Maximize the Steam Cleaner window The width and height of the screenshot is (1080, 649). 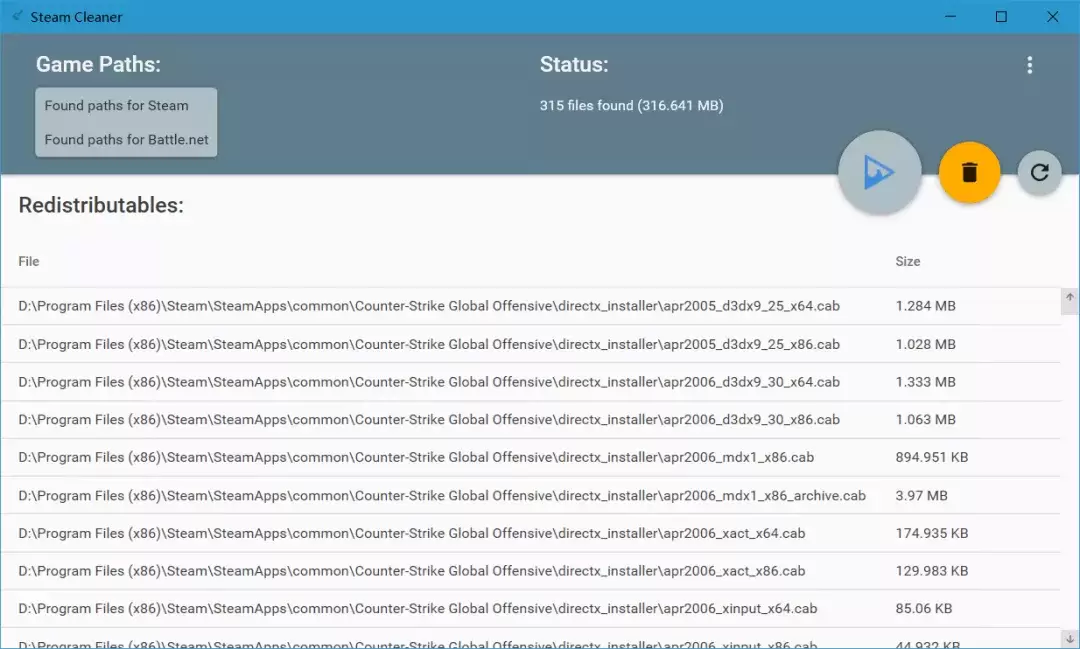click(1001, 17)
